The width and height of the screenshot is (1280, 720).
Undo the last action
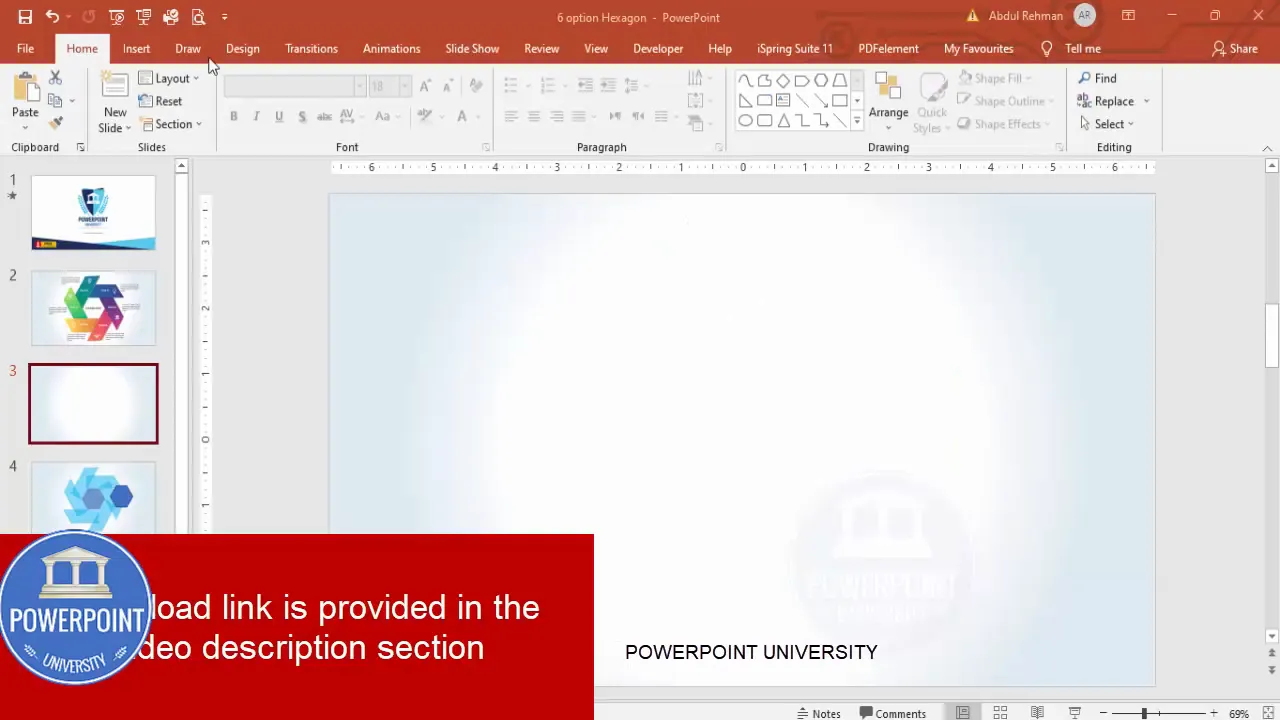pyautogui.click(x=52, y=17)
